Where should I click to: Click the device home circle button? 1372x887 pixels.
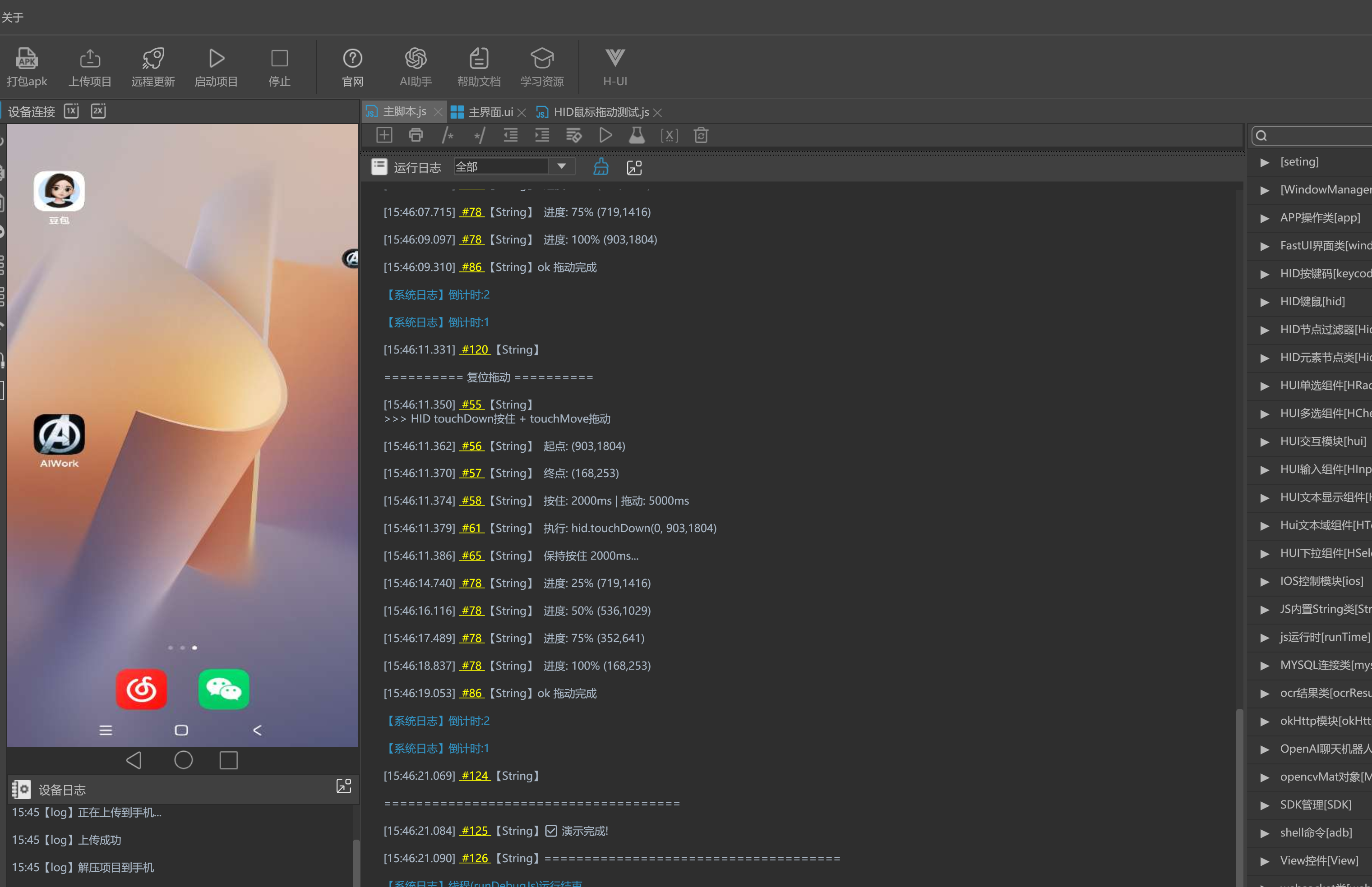(x=183, y=760)
